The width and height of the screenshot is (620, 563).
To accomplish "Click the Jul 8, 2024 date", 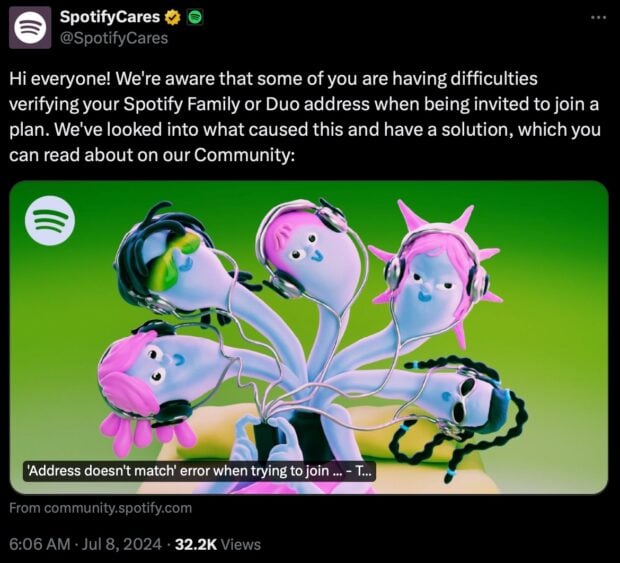I will (122, 544).
